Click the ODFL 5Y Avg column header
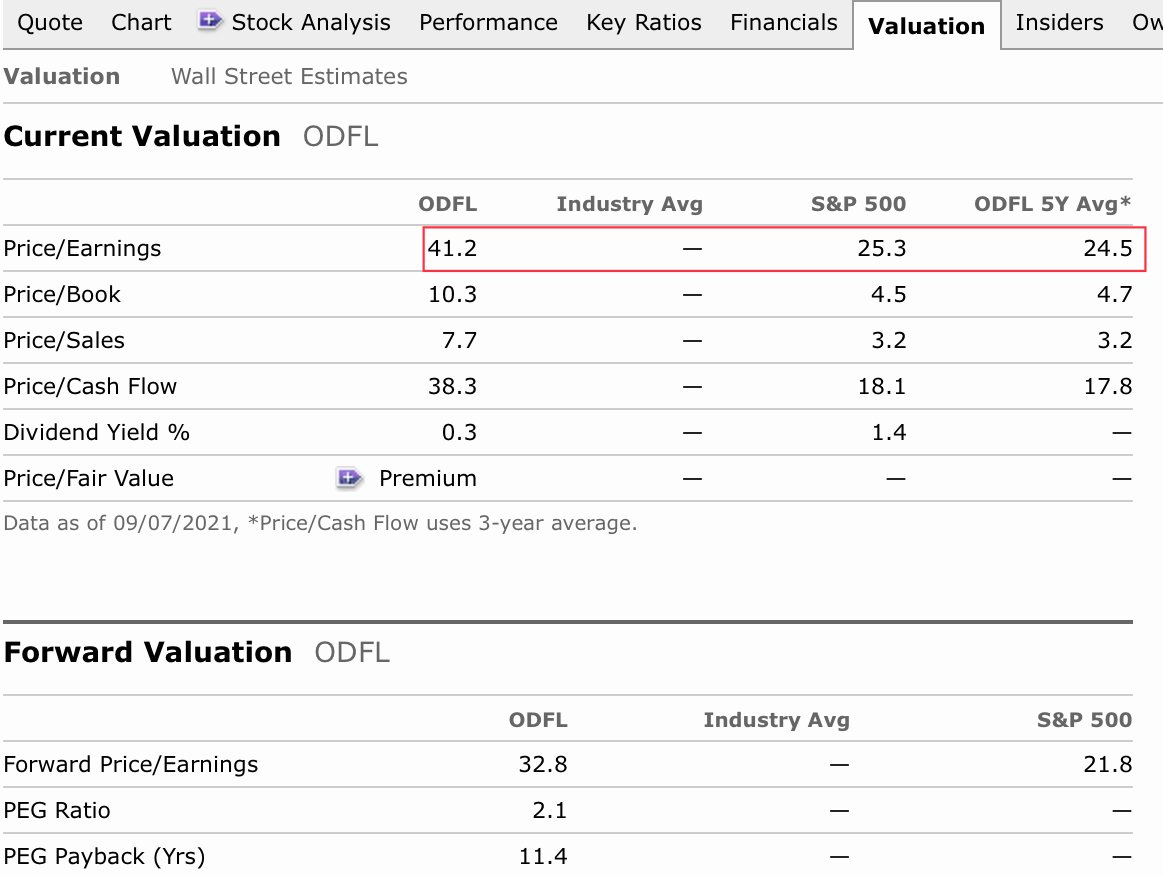The image size is (1163, 877). (x=1052, y=204)
